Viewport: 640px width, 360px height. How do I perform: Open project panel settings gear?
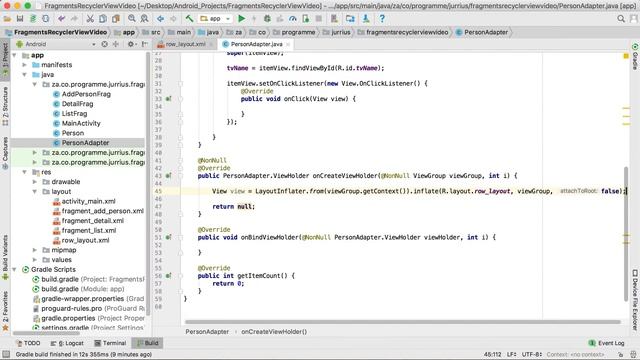(131, 44)
